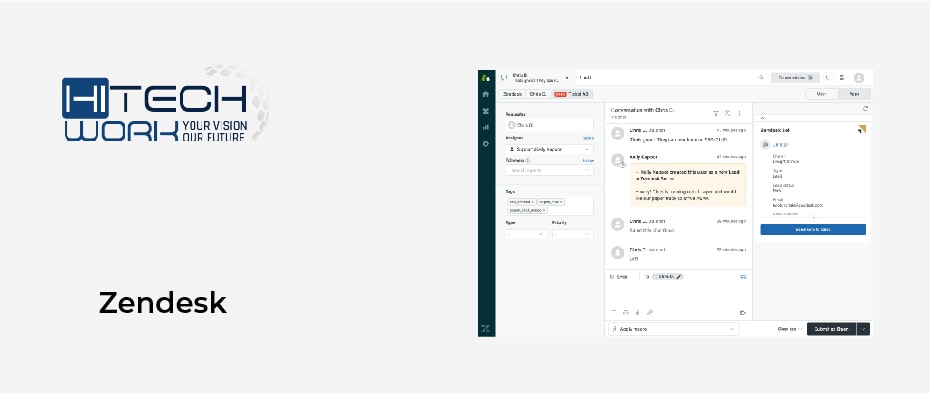Open the Apply macro dropdown
931x393 pixels.
click(x=674, y=329)
